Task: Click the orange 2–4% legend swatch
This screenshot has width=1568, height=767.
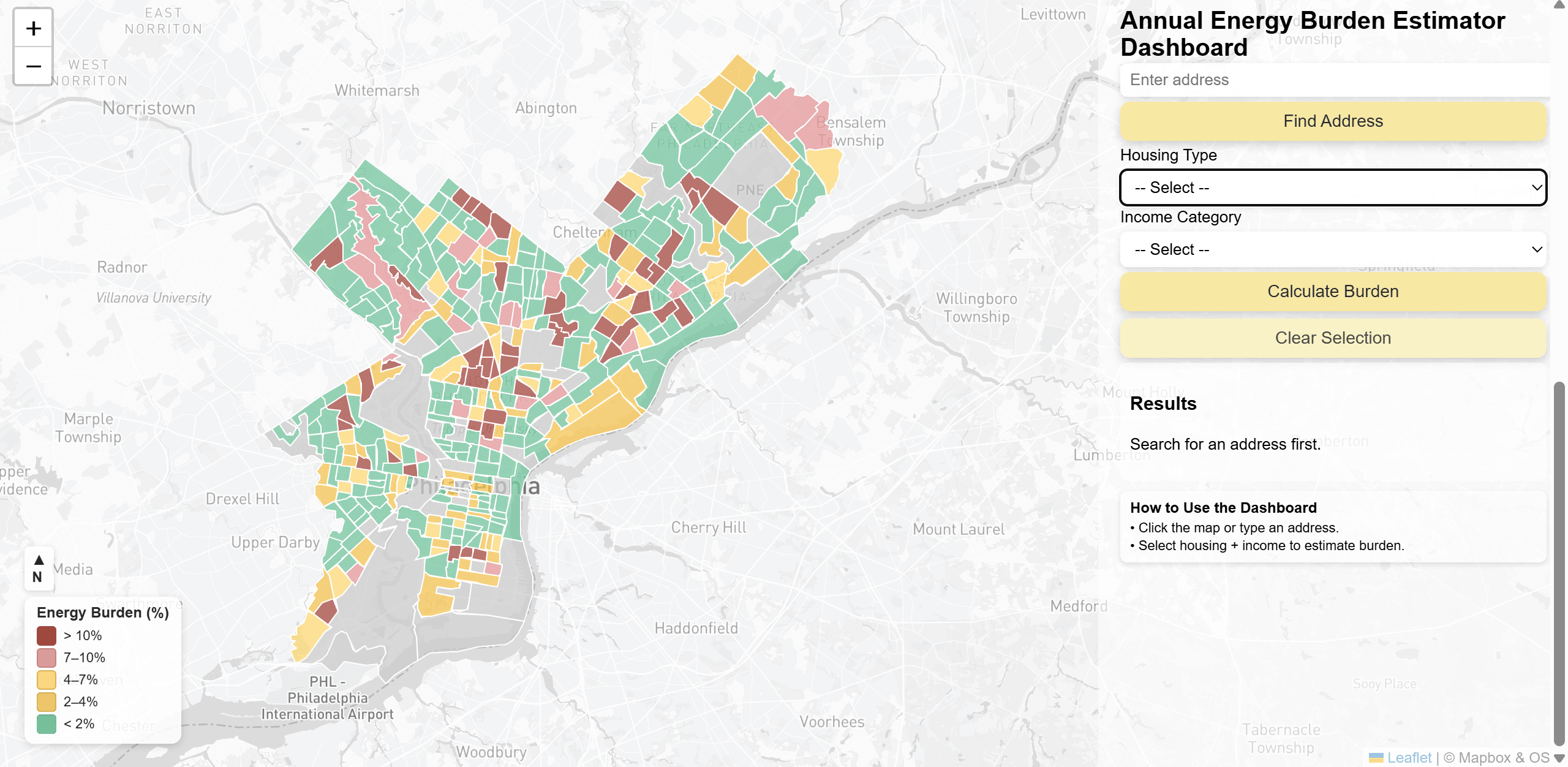Action: pyautogui.click(x=47, y=702)
